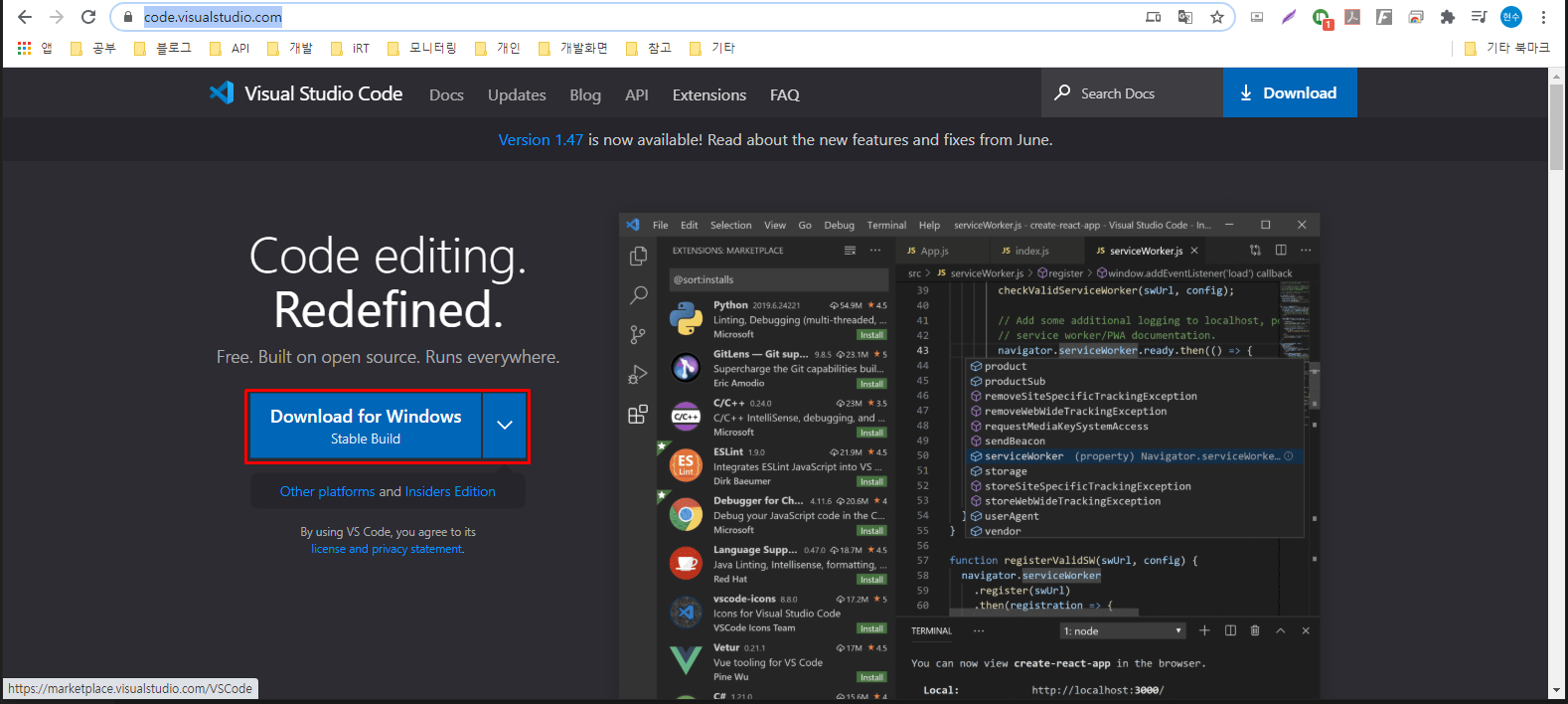The image size is (1568, 704).
Task: Expand the 개발 bookmark folder
Action: (x=289, y=48)
